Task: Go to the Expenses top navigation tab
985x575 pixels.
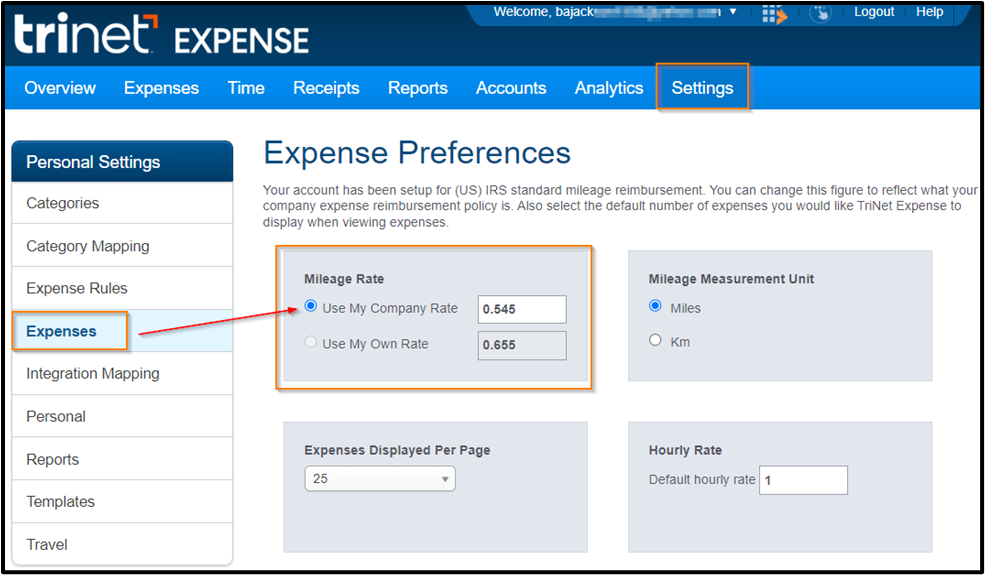Action: pyautogui.click(x=161, y=88)
